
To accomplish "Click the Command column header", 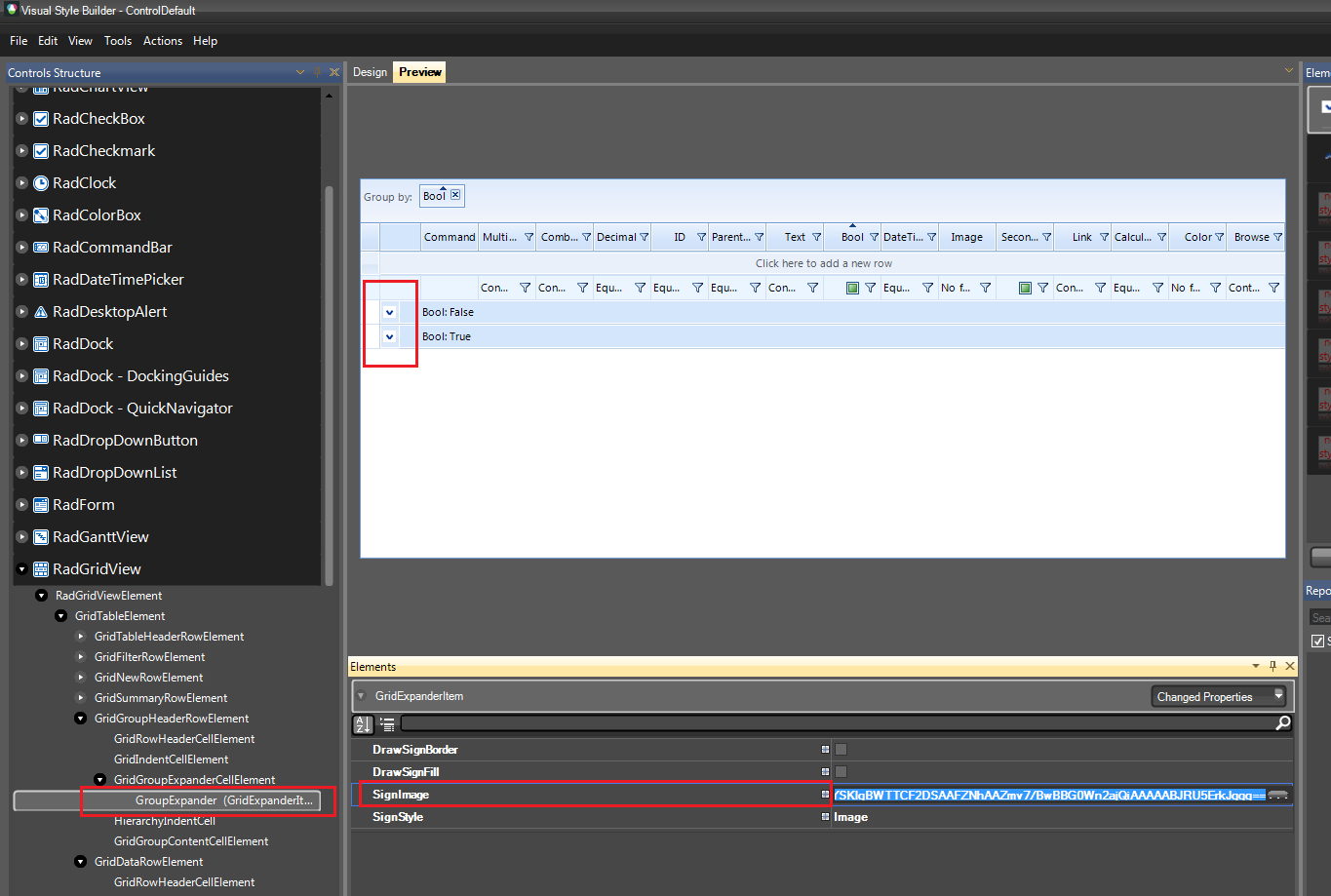I will coord(450,237).
